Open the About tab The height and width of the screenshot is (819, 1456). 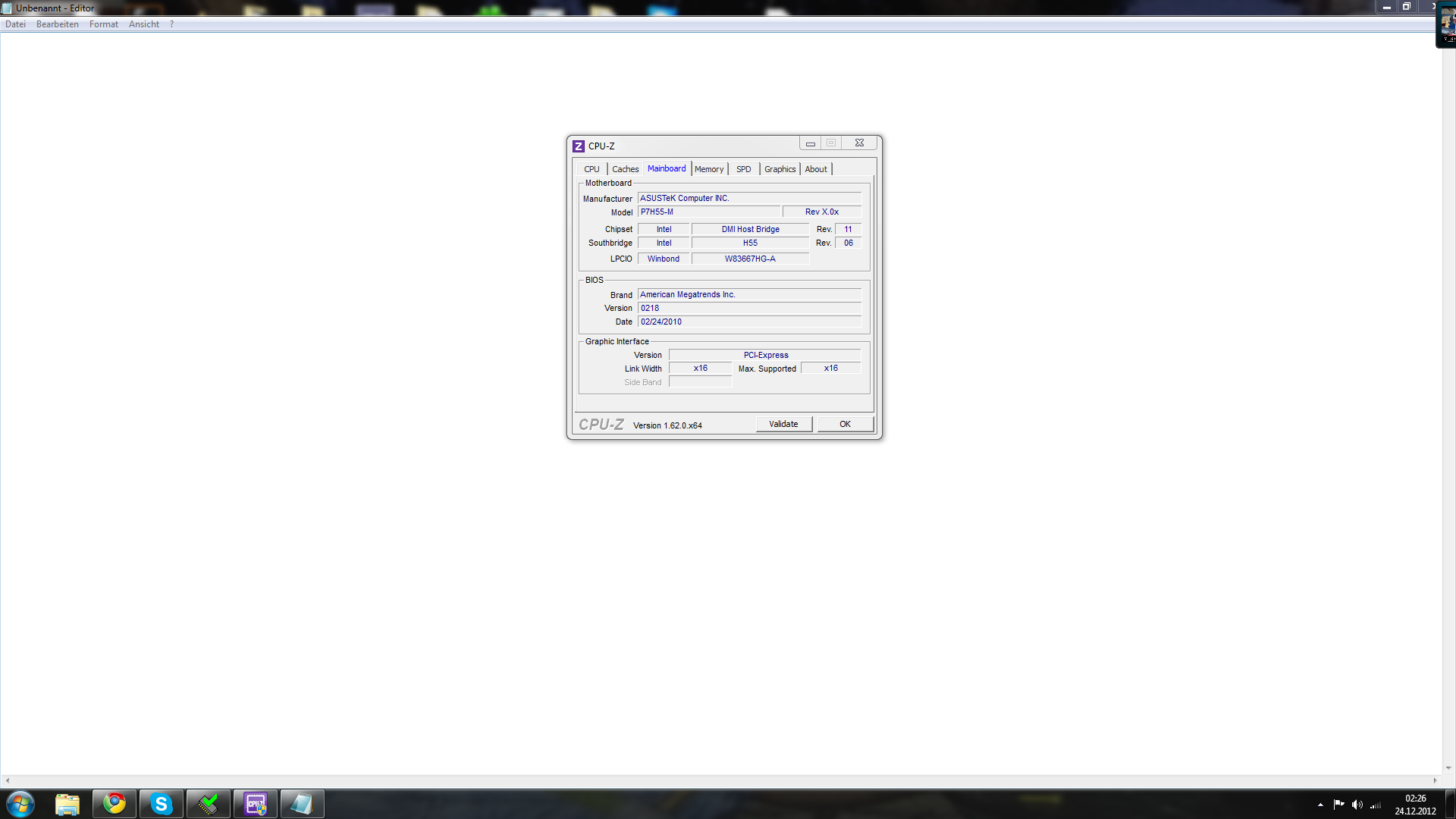[816, 169]
